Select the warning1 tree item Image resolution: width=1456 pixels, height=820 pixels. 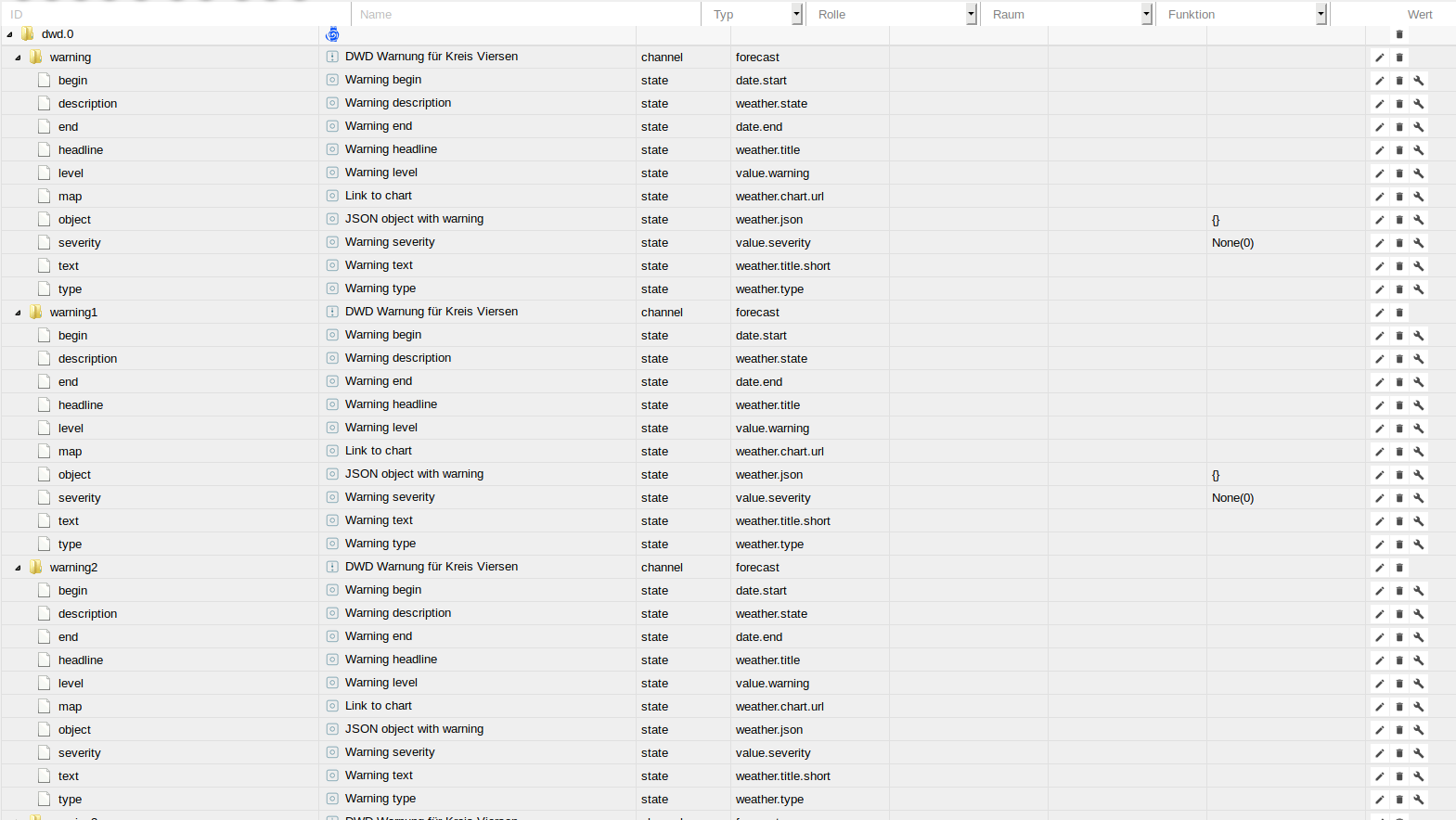pyautogui.click(x=73, y=313)
